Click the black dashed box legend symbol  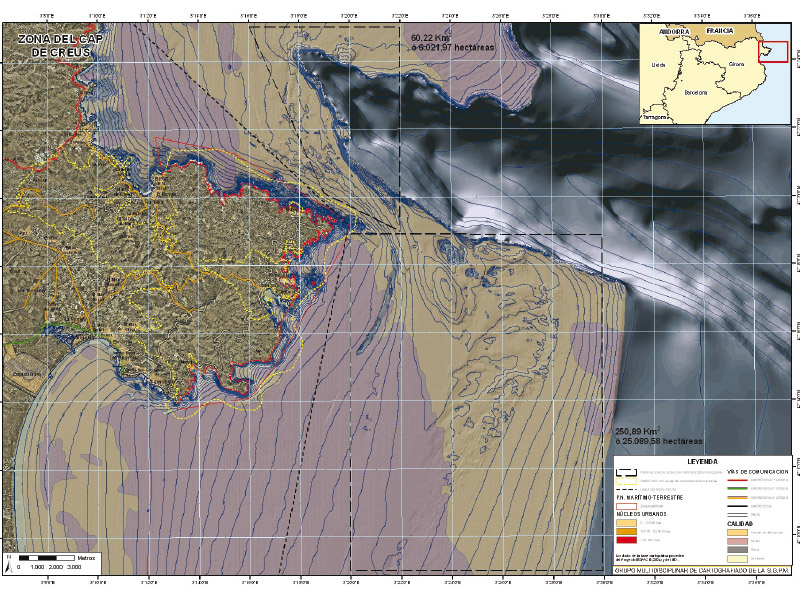click(626, 473)
